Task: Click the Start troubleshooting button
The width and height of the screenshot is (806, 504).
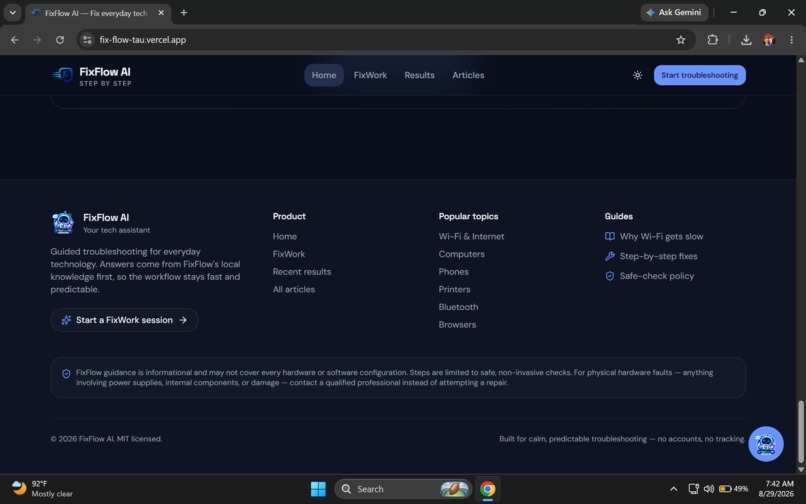Action: pos(700,75)
